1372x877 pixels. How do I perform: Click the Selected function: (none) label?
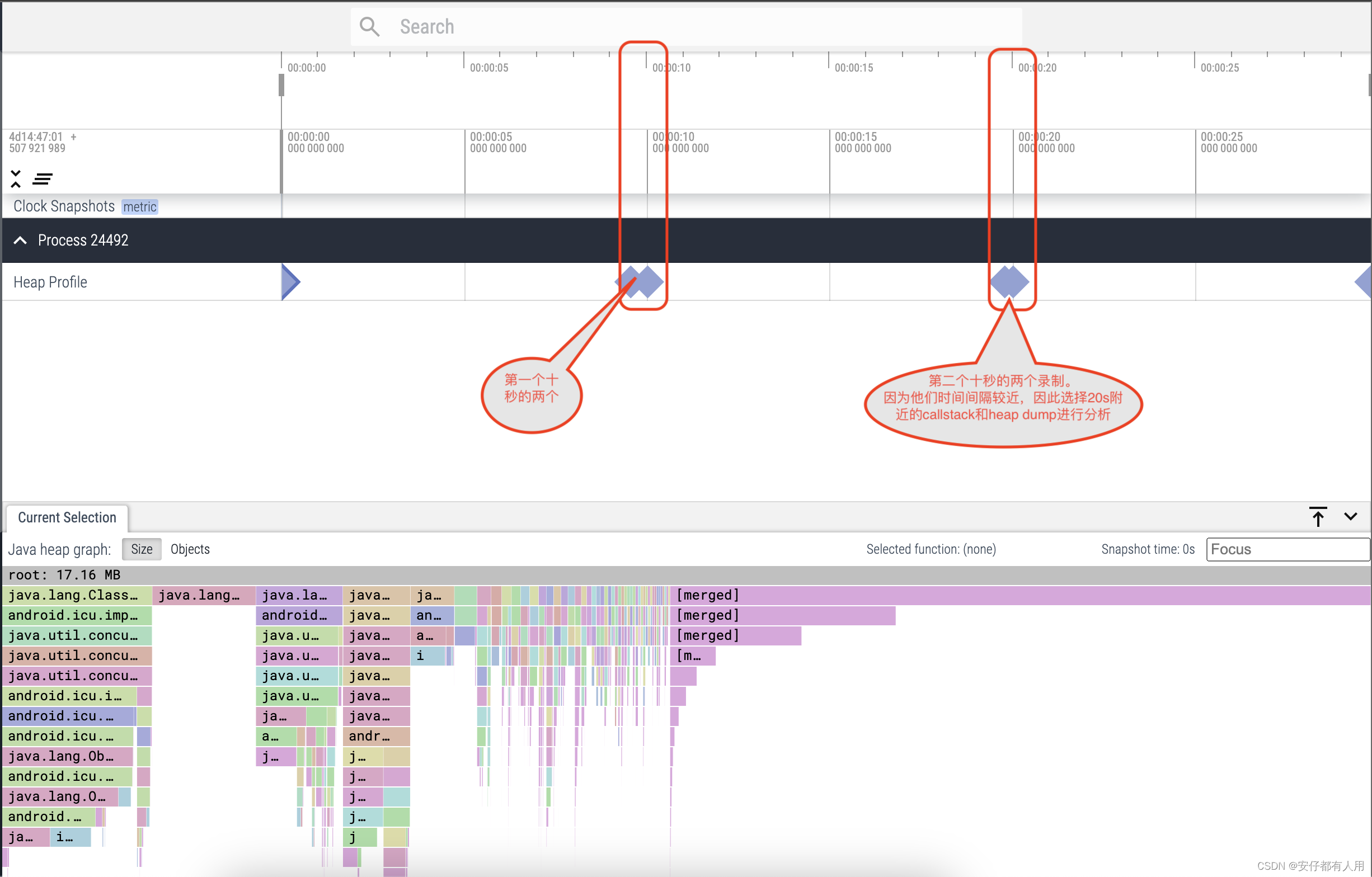(931, 549)
